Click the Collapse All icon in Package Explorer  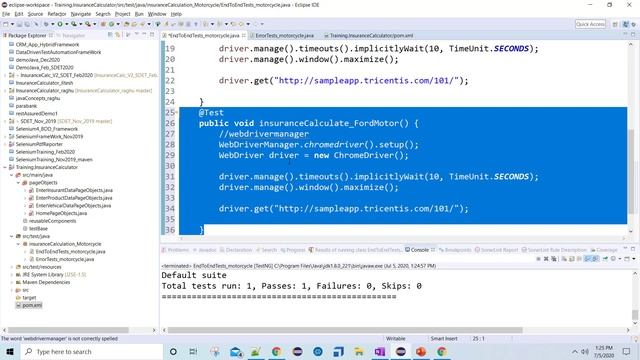[x=110, y=35]
